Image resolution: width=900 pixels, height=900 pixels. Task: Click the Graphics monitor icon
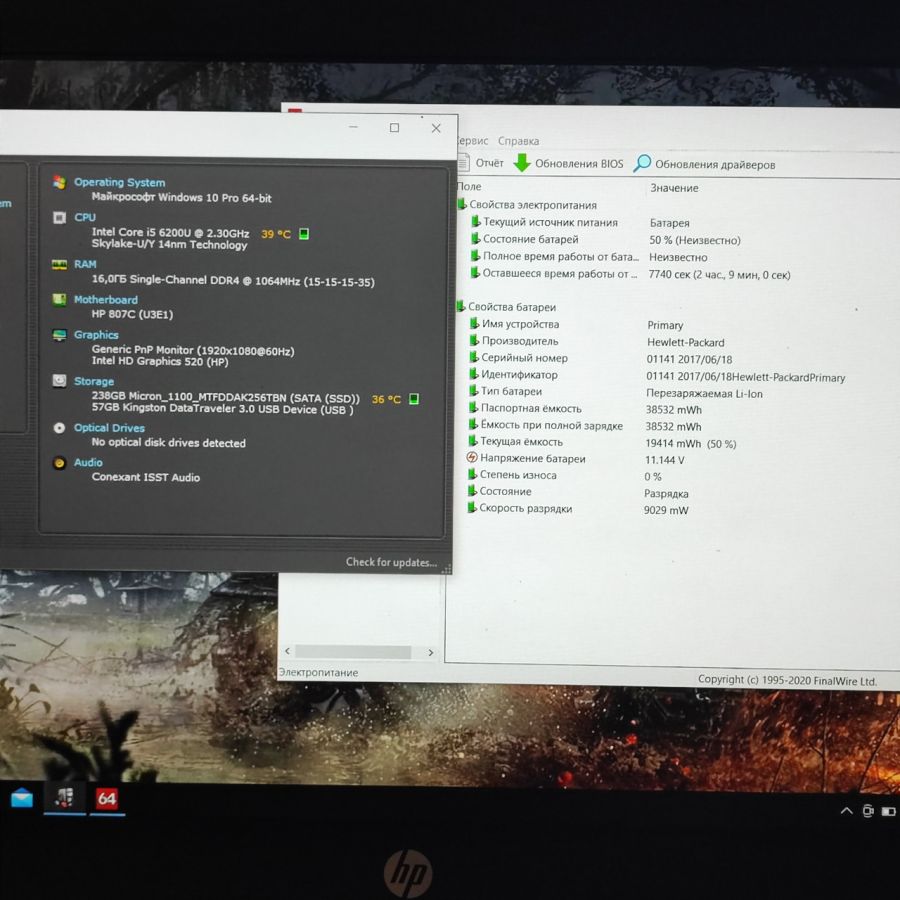pyautogui.click(x=59, y=335)
